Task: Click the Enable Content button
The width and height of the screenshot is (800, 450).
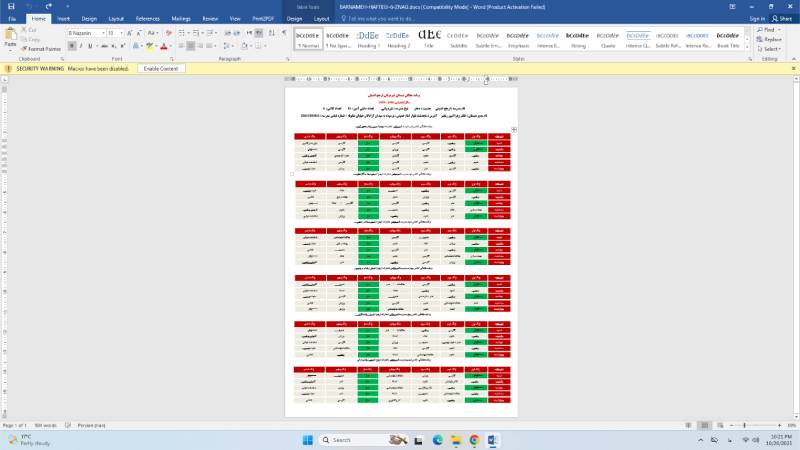Action: coord(160,68)
